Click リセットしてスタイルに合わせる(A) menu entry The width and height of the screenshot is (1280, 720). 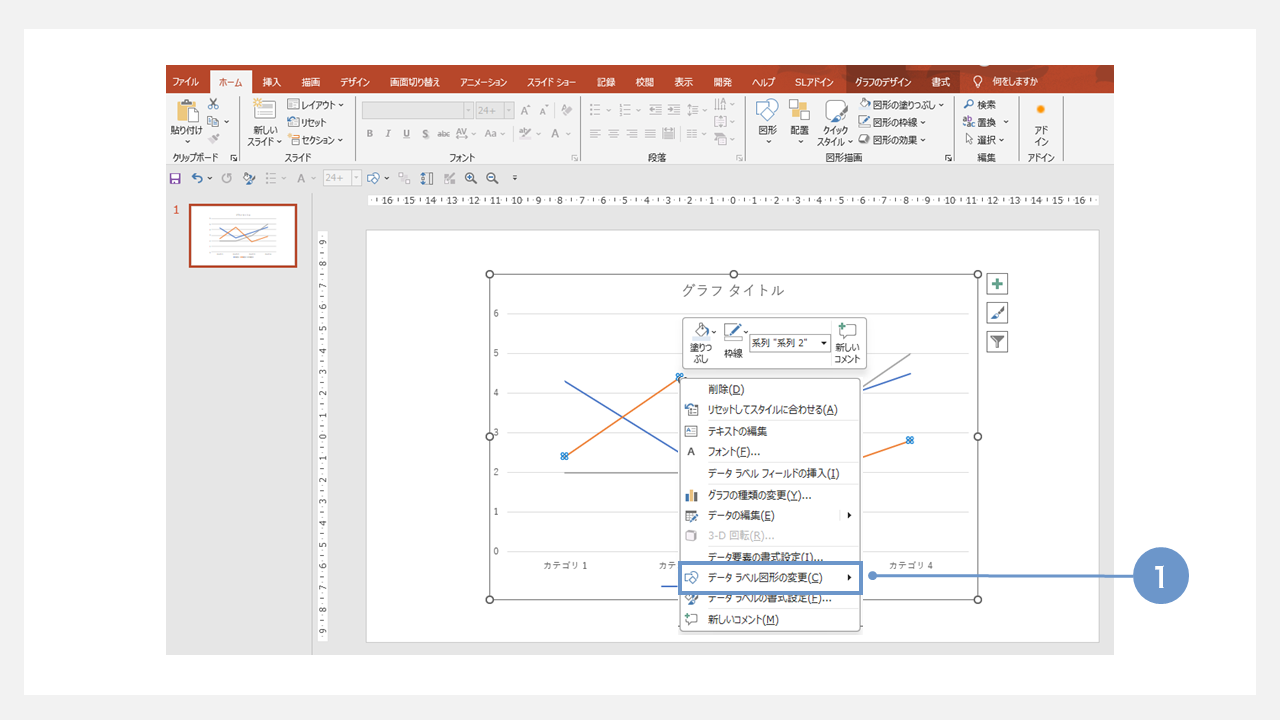click(770, 409)
